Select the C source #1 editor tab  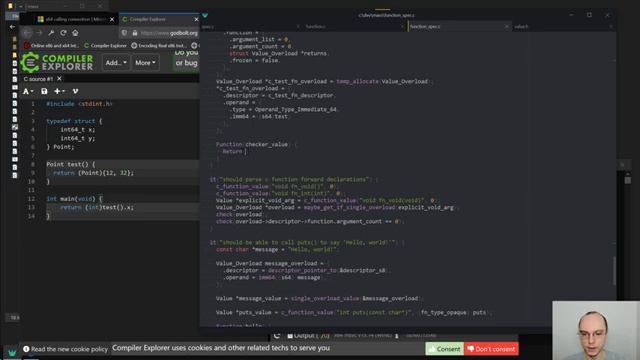click(38, 79)
